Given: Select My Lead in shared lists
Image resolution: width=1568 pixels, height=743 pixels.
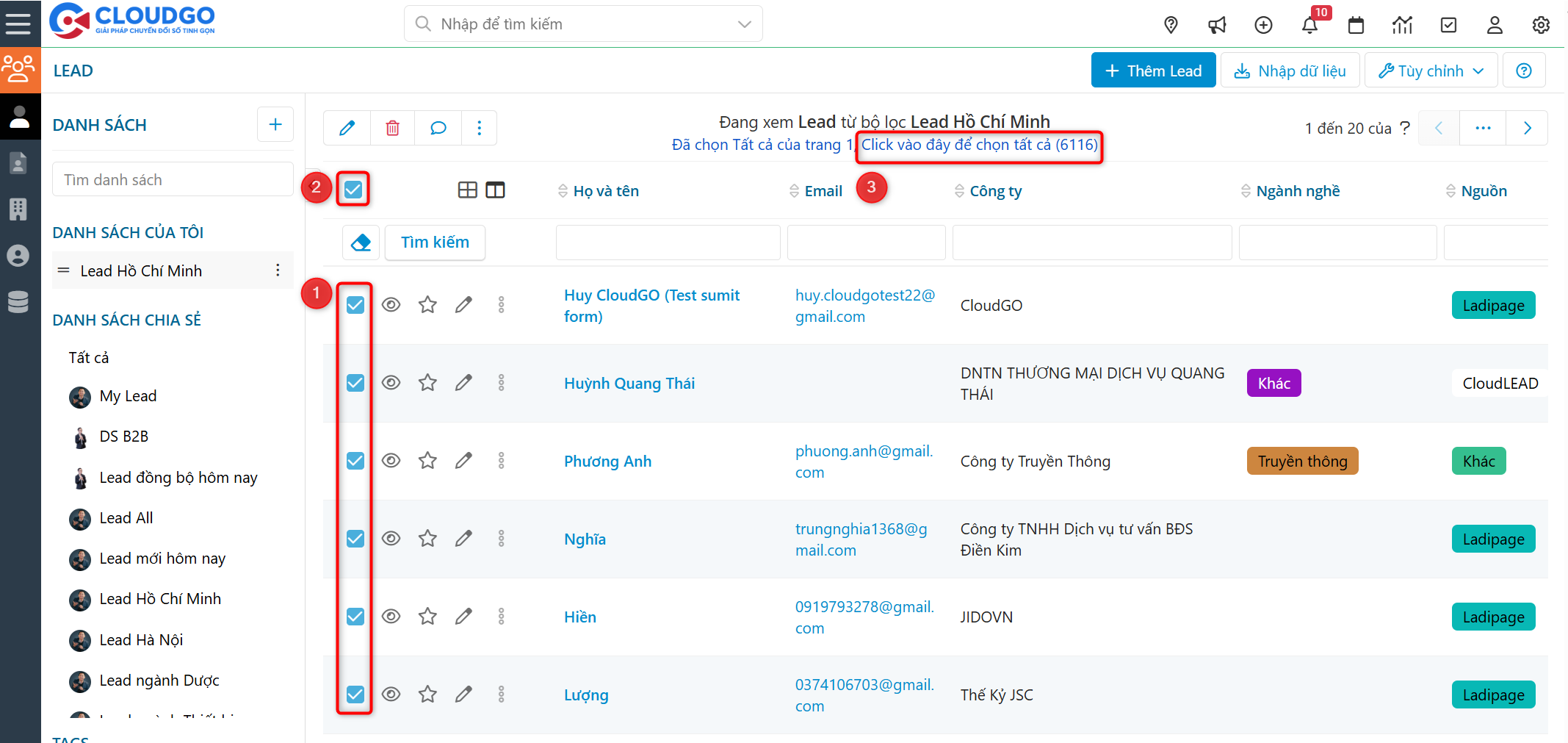Looking at the screenshot, I should 128,396.
